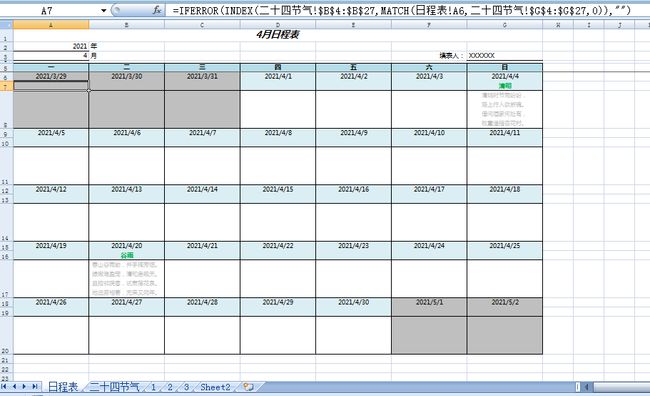650x396 pixels.
Task: Click the select-all corner of the grid
Action: 6,25
